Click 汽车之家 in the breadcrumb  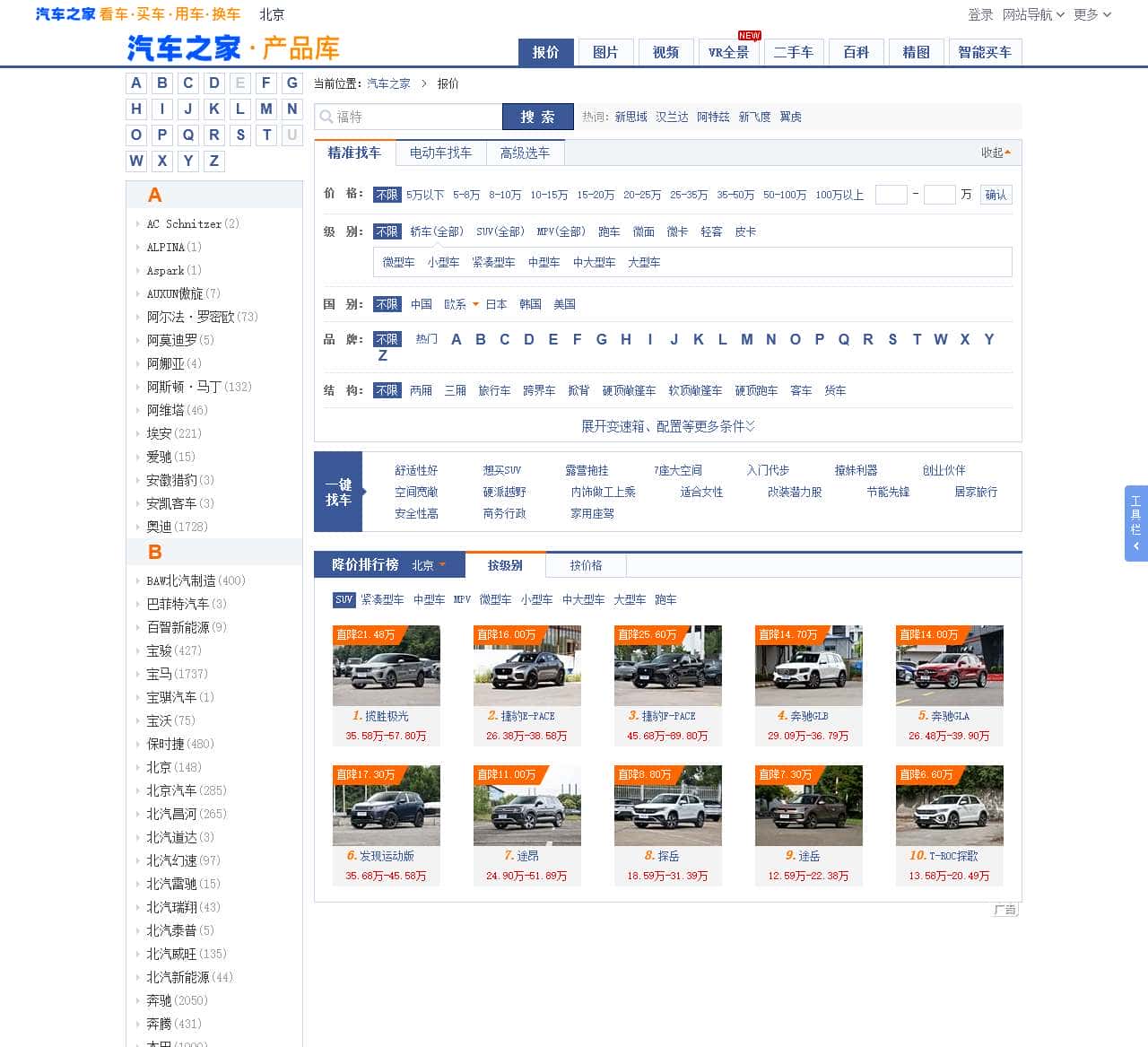point(388,83)
